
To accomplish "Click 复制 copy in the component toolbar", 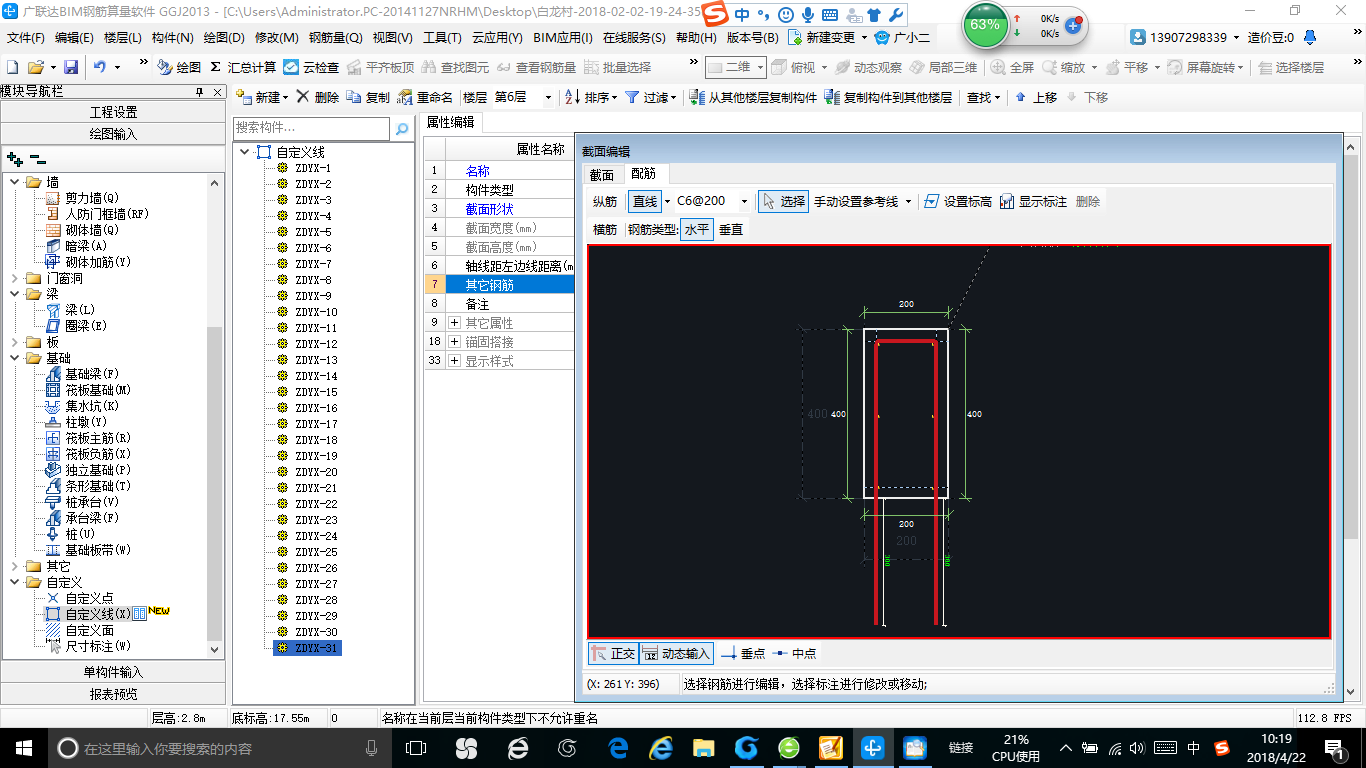I will coord(368,97).
